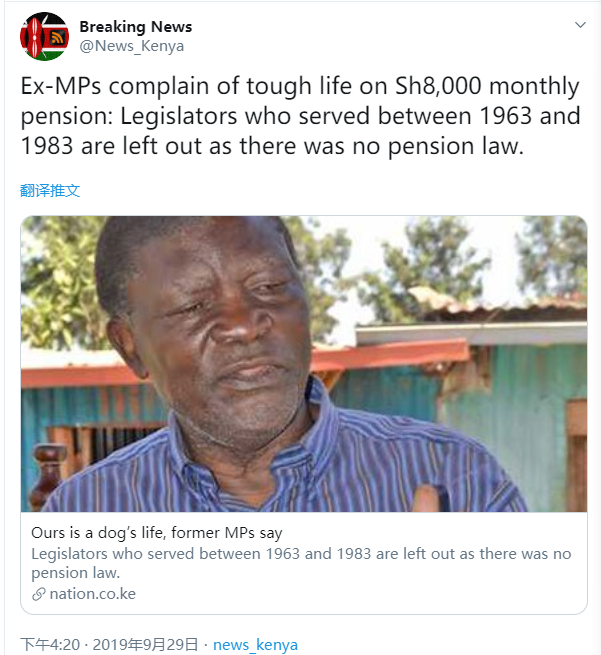The height and width of the screenshot is (655, 601).
Task: Translate the tweet via 翻译推文
Action: [x=50, y=190]
